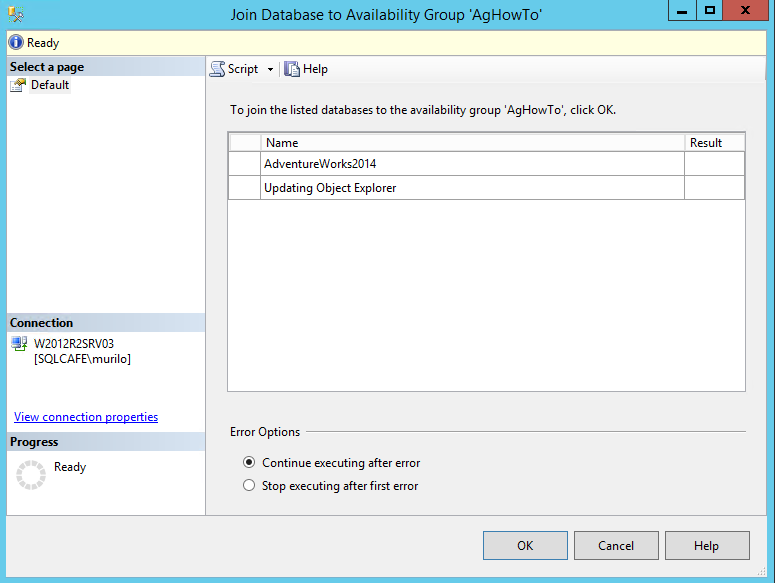Click the Default page icon
Image resolution: width=775 pixels, height=583 pixels.
pos(18,86)
